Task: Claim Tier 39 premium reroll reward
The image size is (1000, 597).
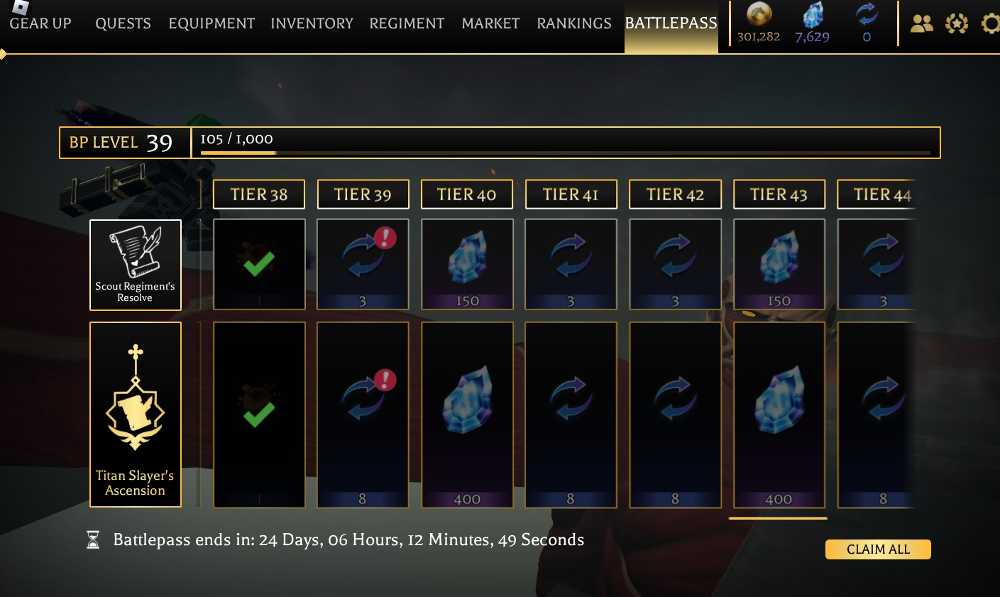Action: [363, 415]
